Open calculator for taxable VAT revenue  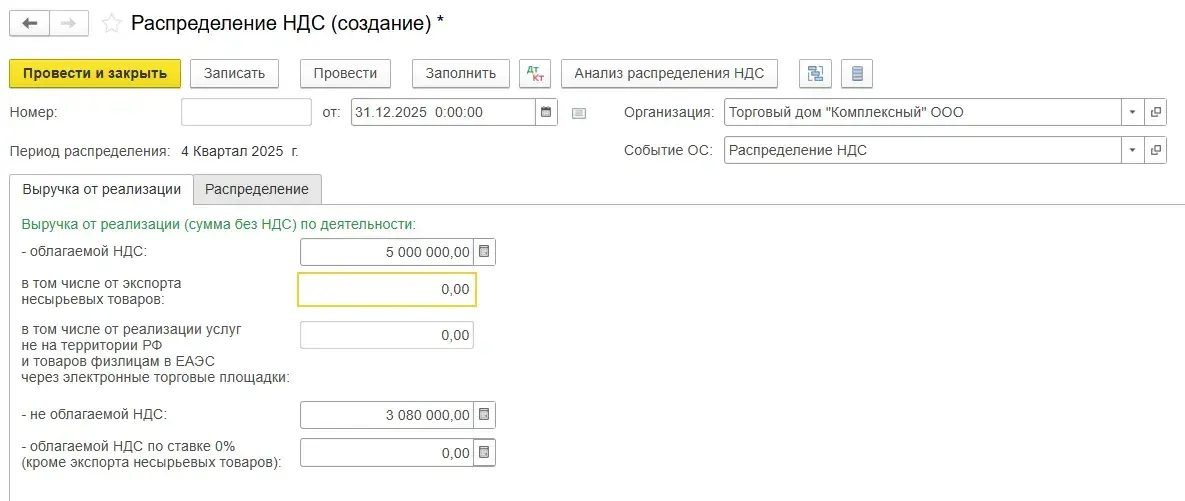[x=483, y=252]
